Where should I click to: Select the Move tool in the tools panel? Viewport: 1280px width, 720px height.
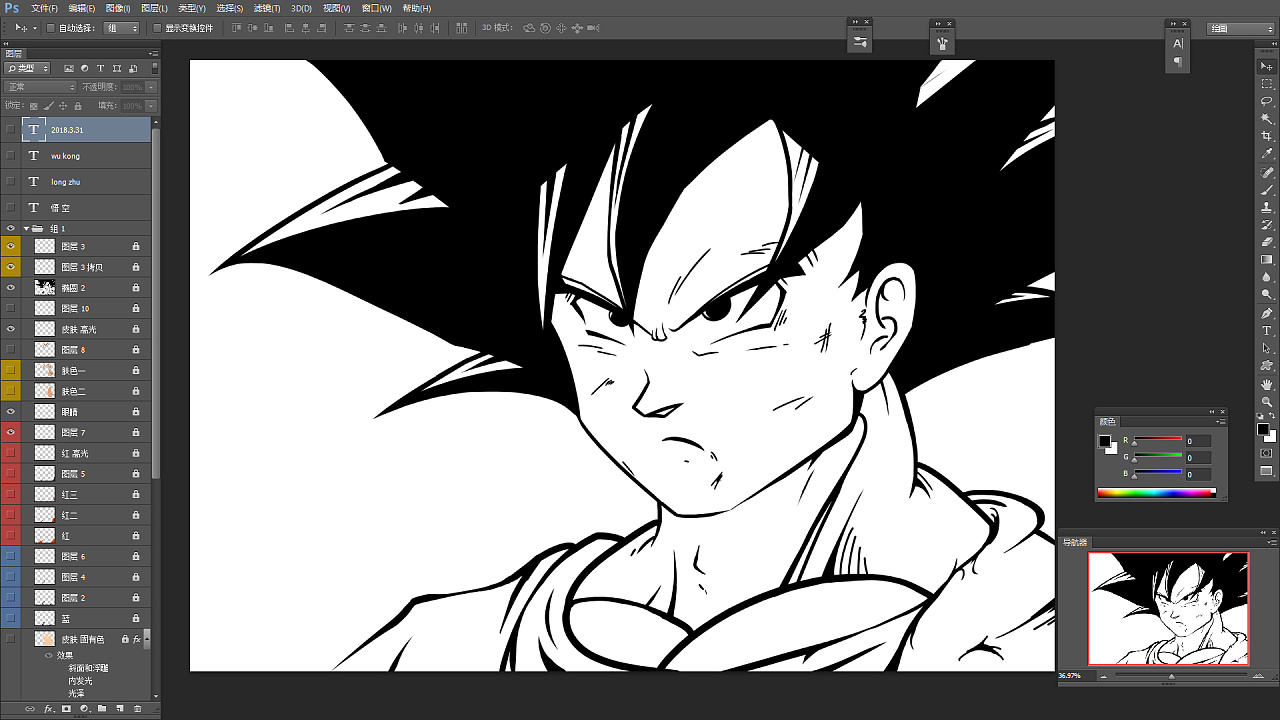click(1267, 66)
